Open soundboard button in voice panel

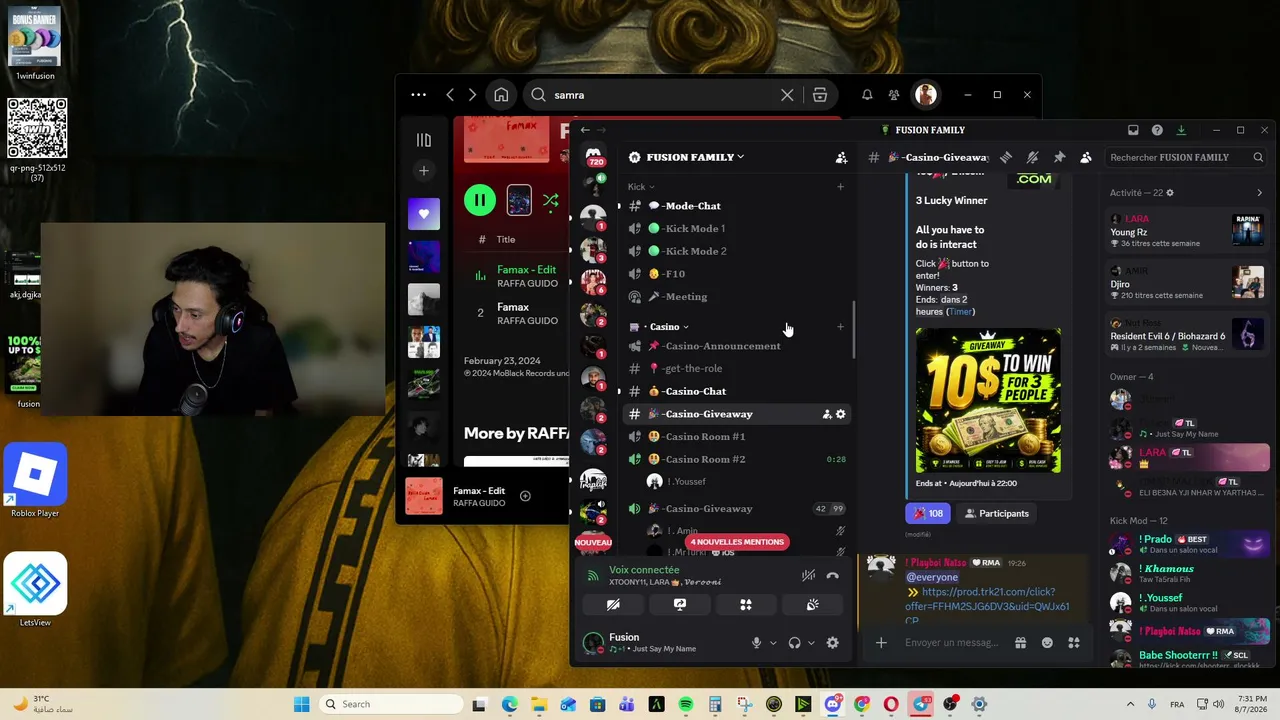(x=812, y=605)
